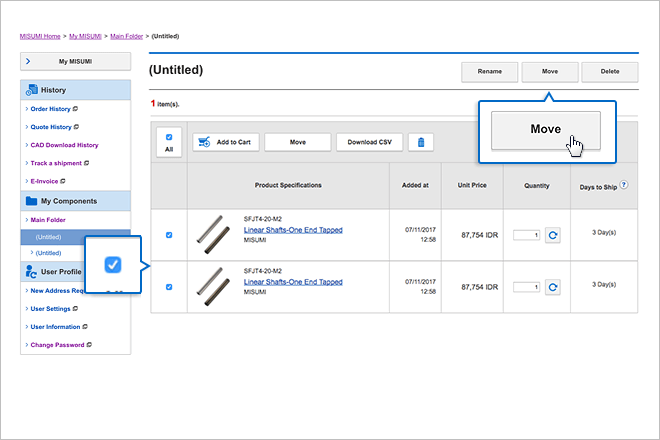Click the trash delete icon in toolbar

pyautogui.click(x=421, y=142)
